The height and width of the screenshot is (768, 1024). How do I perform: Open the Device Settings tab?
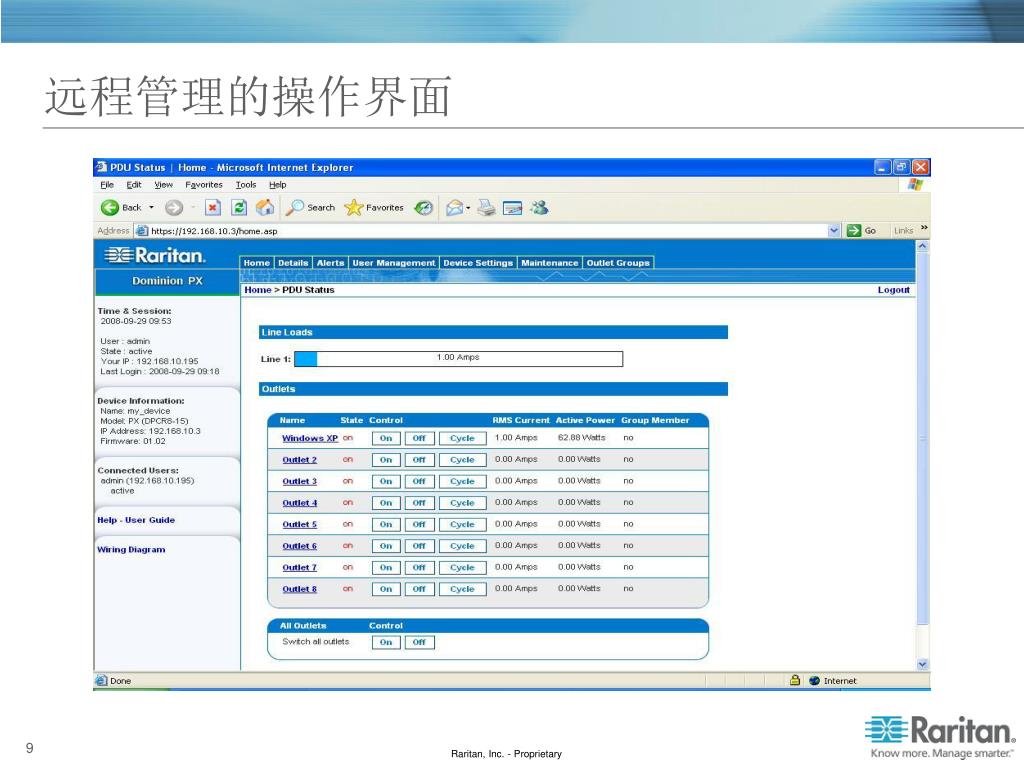point(478,263)
